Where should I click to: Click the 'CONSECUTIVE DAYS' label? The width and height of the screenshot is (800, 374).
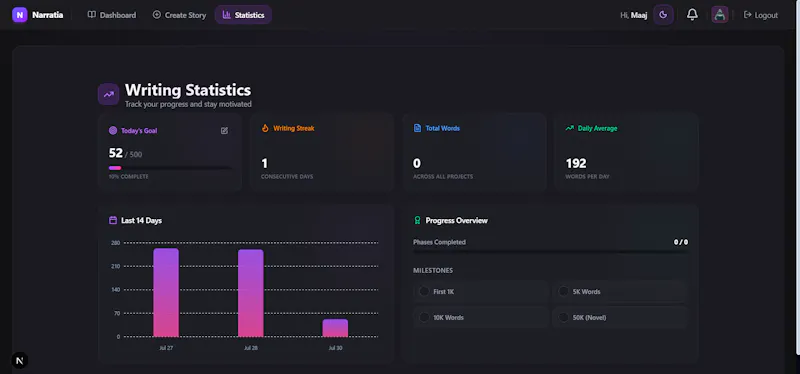tap(287, 177)
